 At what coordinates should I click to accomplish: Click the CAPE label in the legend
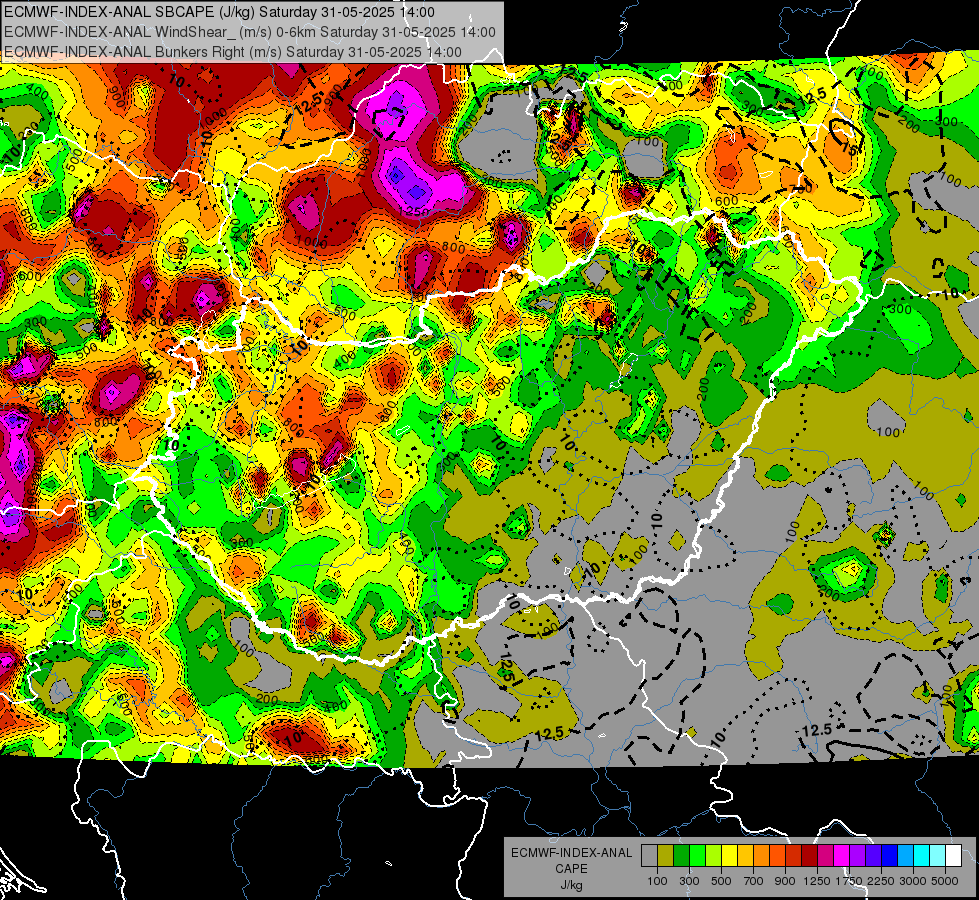point(571,869)
